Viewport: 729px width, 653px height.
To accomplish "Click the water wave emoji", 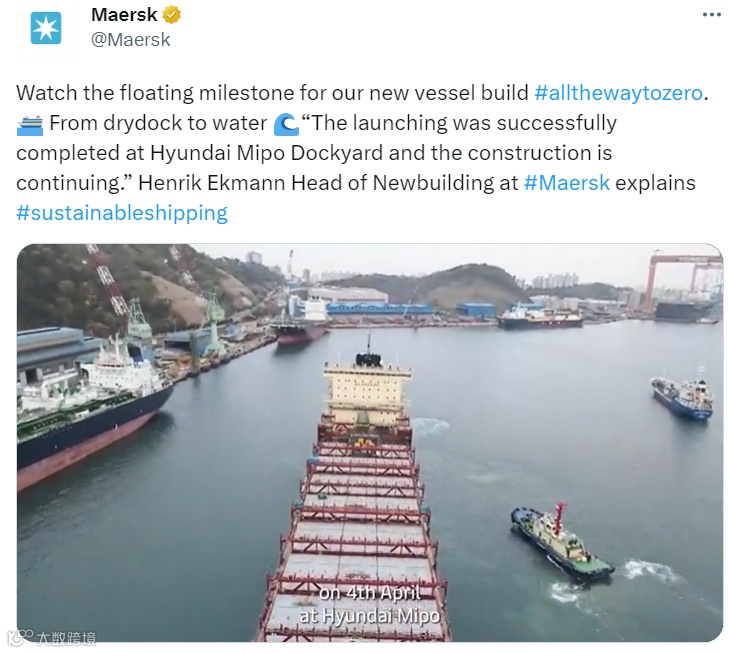I will pos(285,124).
